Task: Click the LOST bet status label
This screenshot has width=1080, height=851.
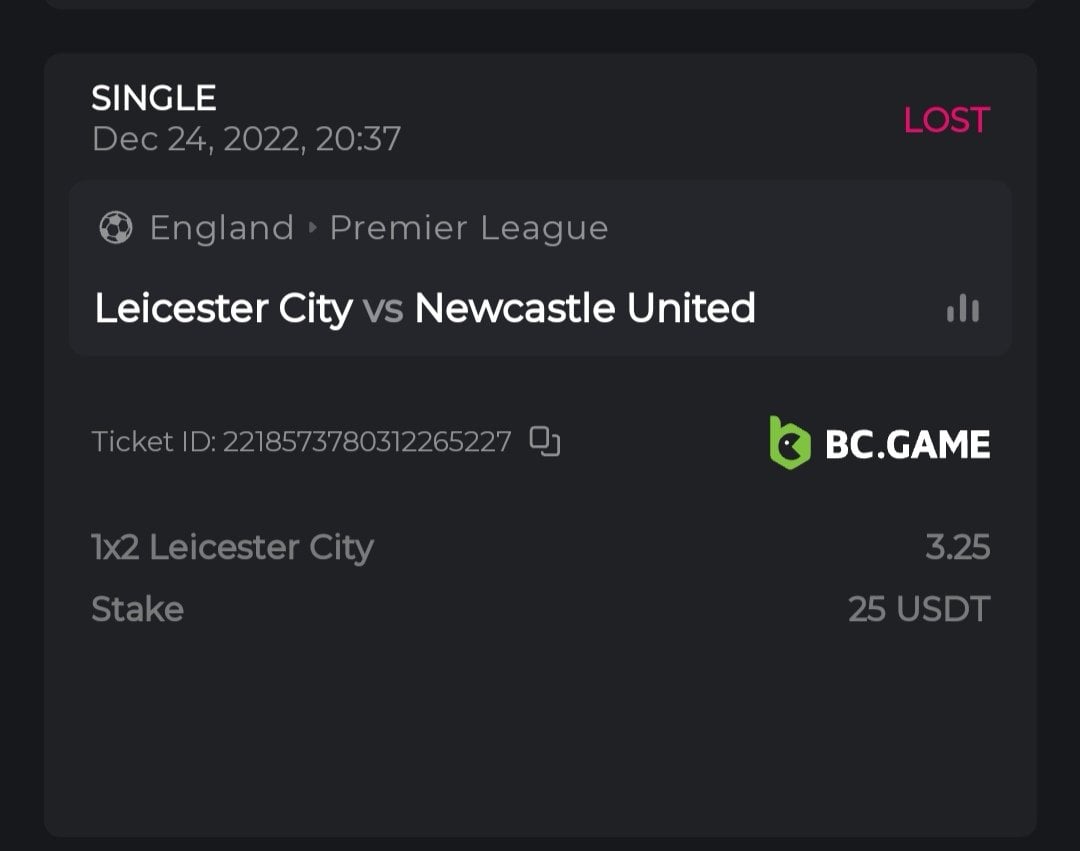Action: [x=946, y=120]
